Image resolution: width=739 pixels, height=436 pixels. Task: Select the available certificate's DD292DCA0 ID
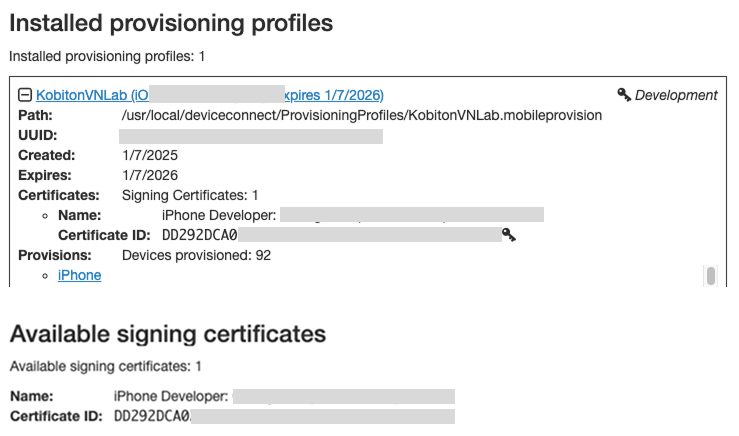(152, 416)
